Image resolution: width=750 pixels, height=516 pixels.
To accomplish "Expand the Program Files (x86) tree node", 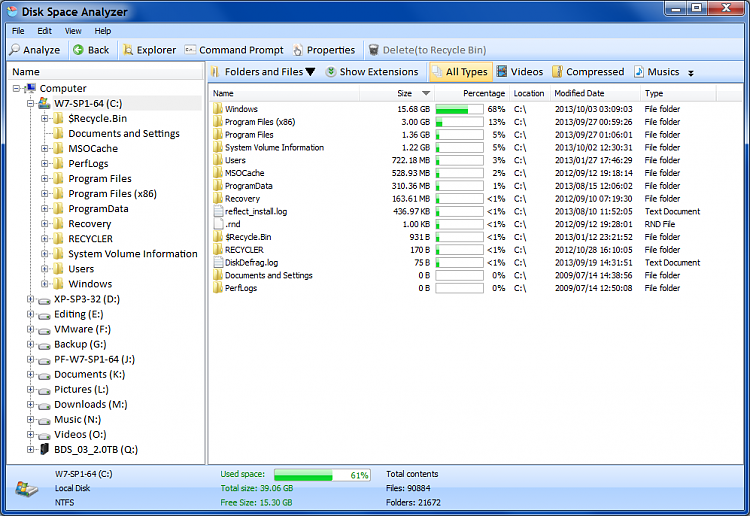I will [x=44, y=194].
